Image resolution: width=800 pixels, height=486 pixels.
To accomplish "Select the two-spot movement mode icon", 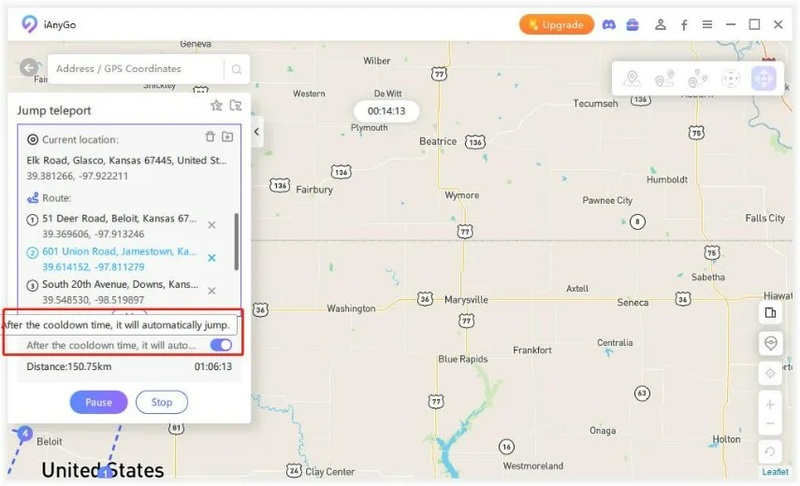I will [x=665, y=79].
